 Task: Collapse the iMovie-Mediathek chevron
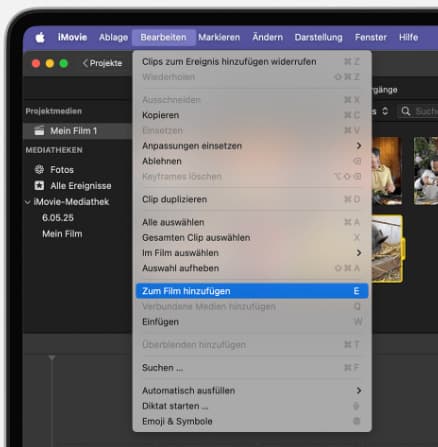28,202
